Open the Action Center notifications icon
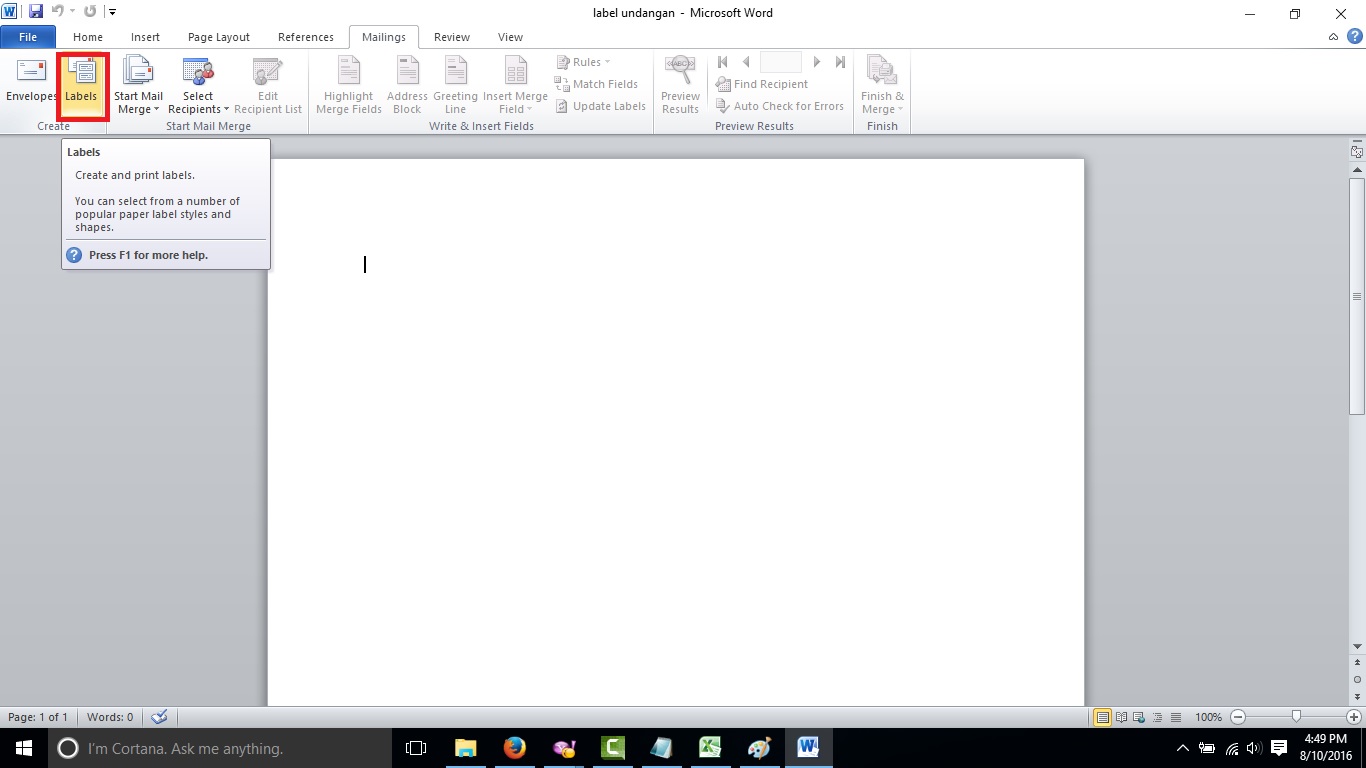1366x768 pixels. point(1279,748)
